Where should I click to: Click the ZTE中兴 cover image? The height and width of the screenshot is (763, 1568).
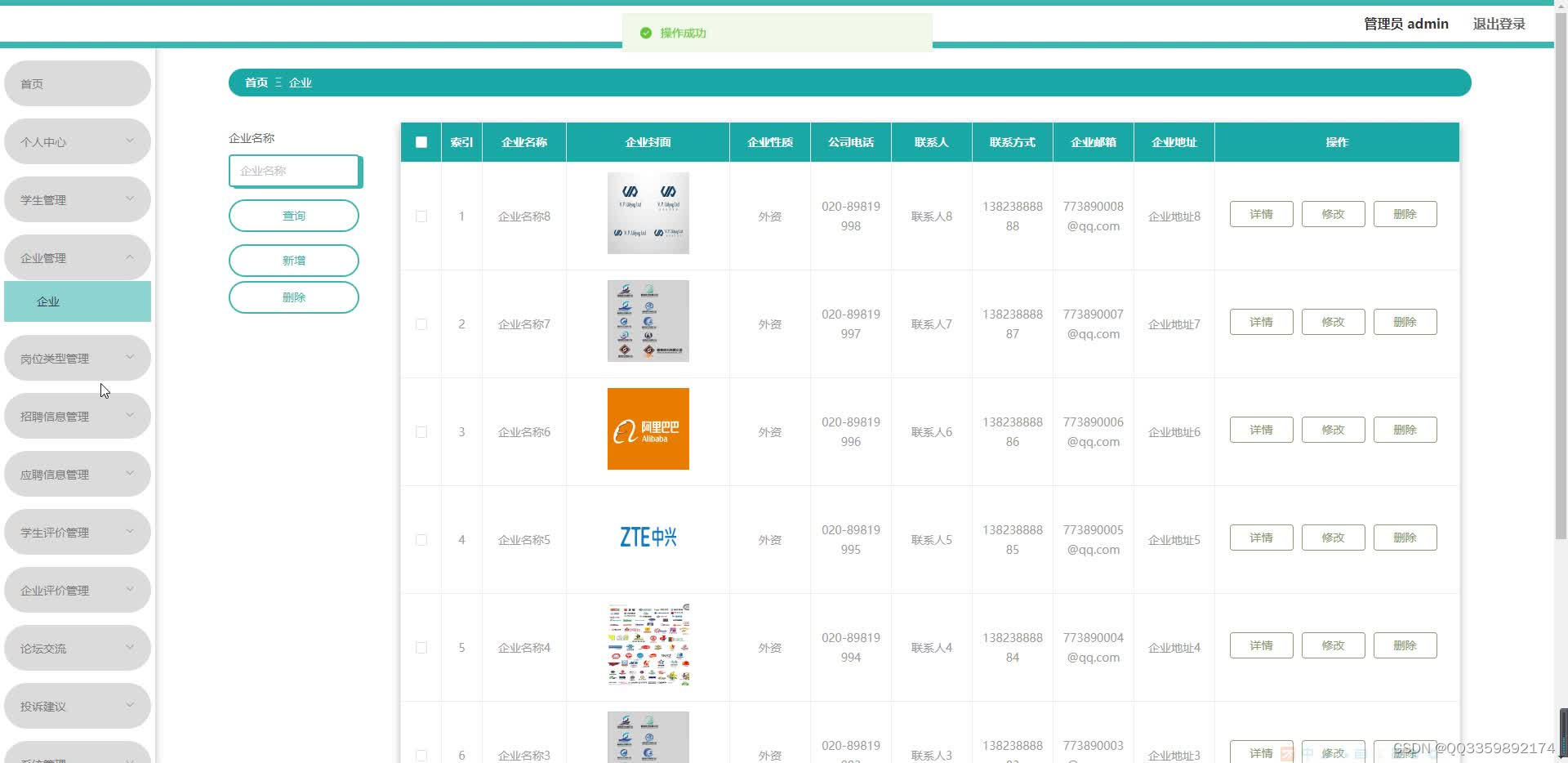648,537
